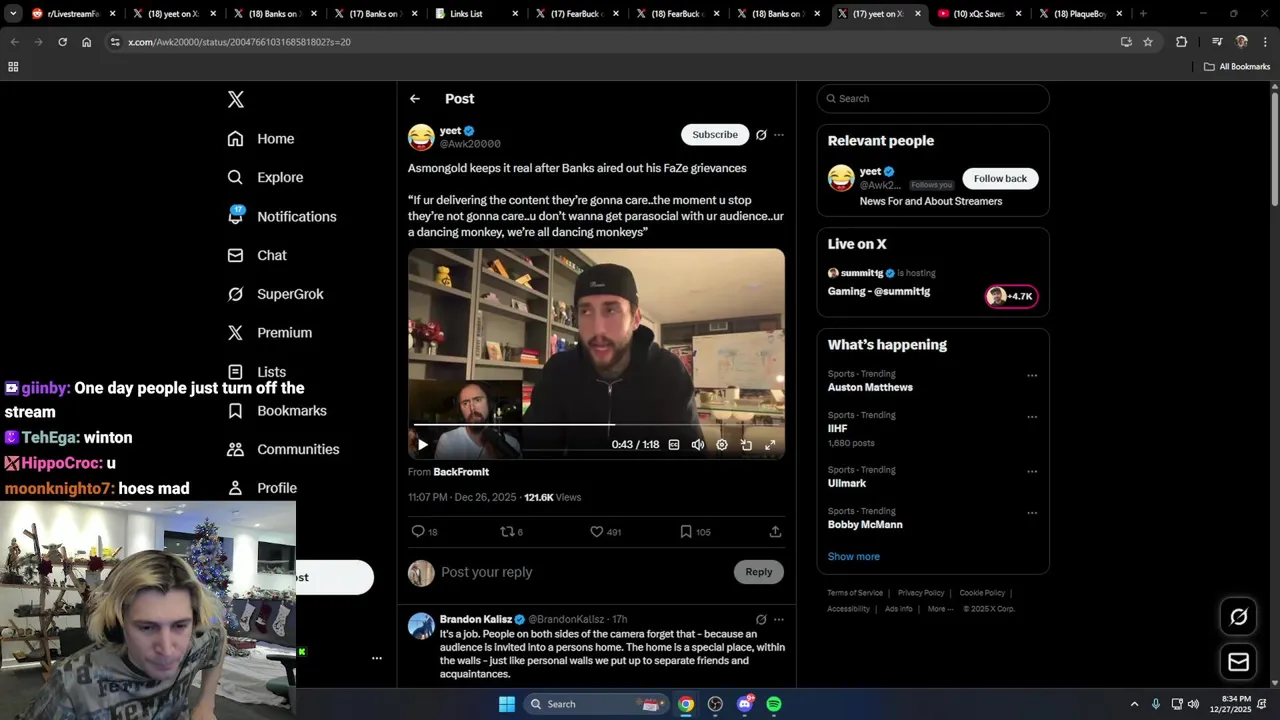The height and width of the screenshot is (720, 1280).
Task: Show hidden system tray icons
Action: [1134, 704]
